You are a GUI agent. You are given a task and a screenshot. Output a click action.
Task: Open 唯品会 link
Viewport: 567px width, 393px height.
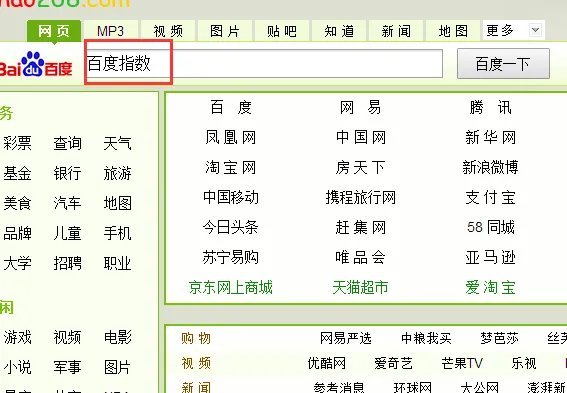pos(360,257)
